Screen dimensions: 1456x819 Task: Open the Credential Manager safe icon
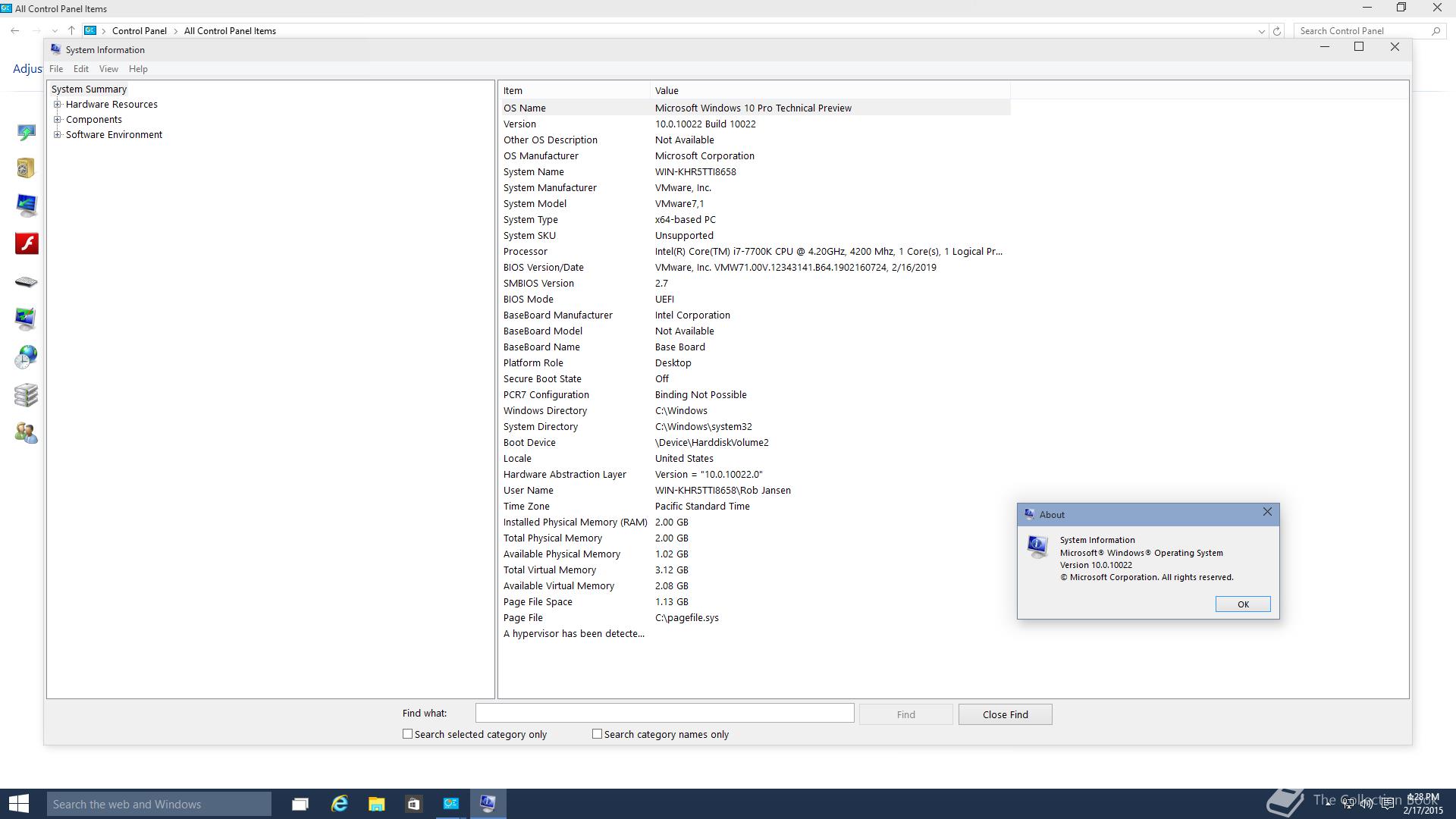[26, 168]
